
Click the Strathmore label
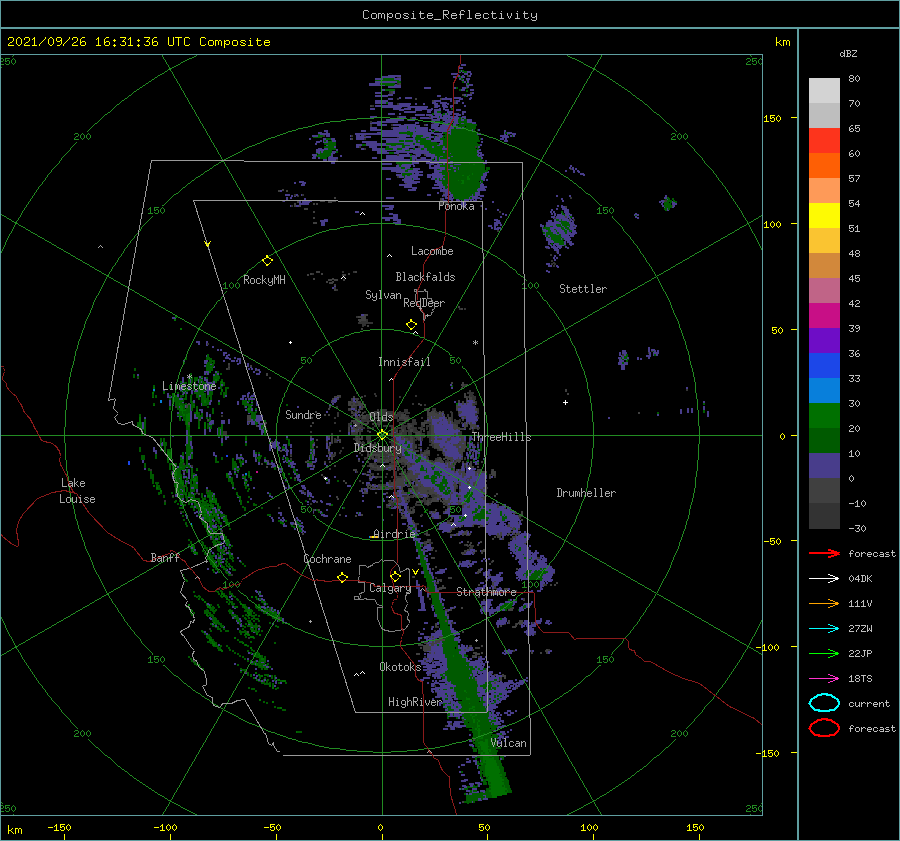click(486, 592)
